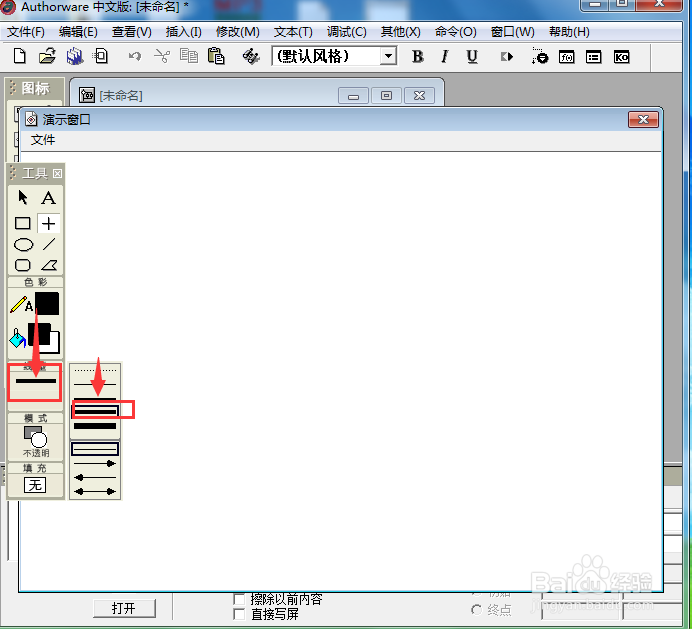
Task: Open the Functions window icon
Action: (567, 56)
